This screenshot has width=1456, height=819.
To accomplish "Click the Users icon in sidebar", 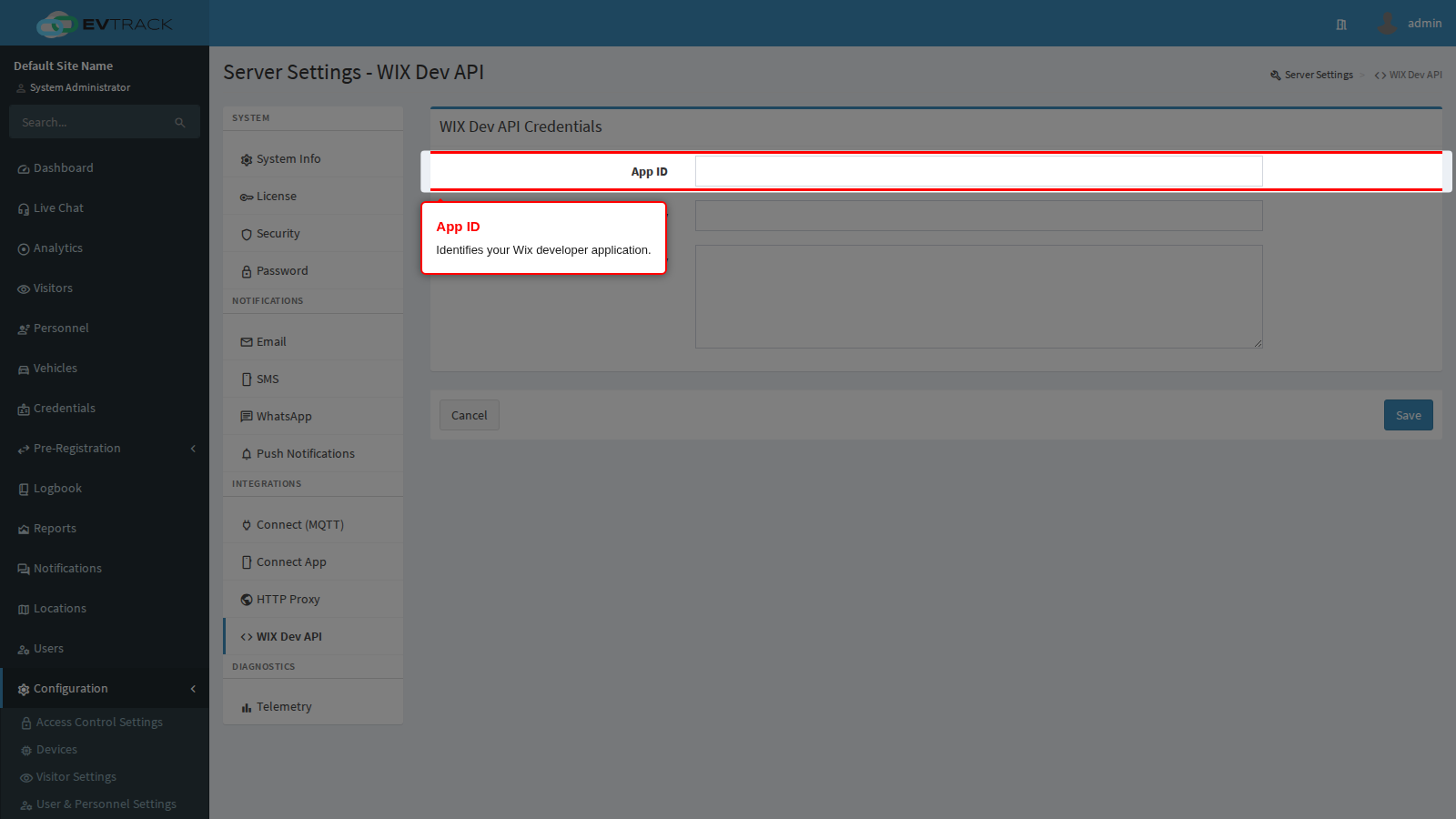I will coord(24,650).
